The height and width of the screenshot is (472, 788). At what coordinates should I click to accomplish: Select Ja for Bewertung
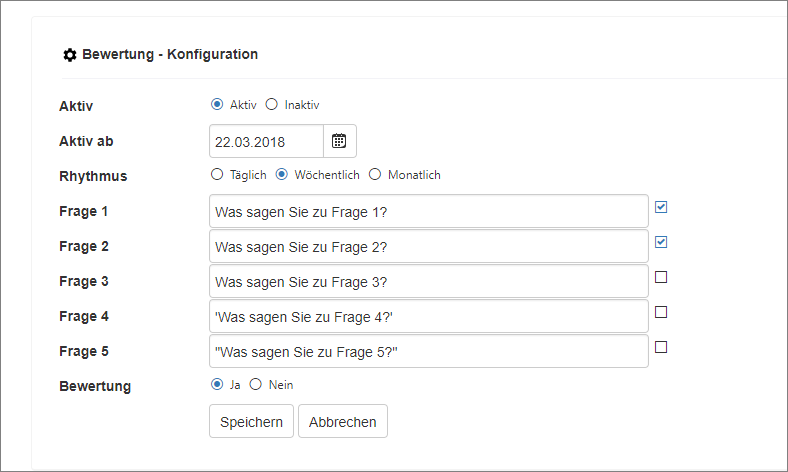tap(217, 385)
